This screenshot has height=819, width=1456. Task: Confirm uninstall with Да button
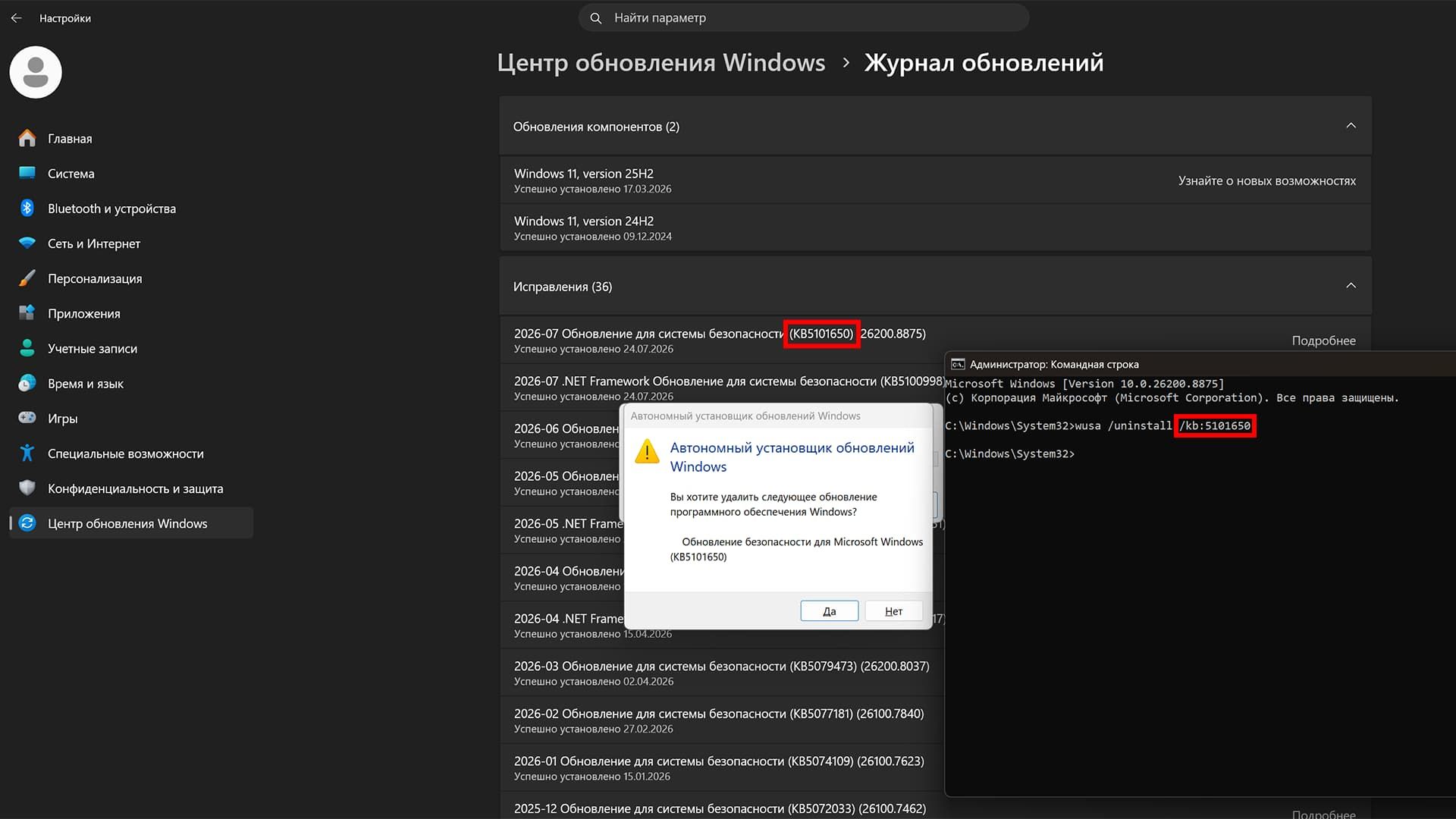pos(829,611)
